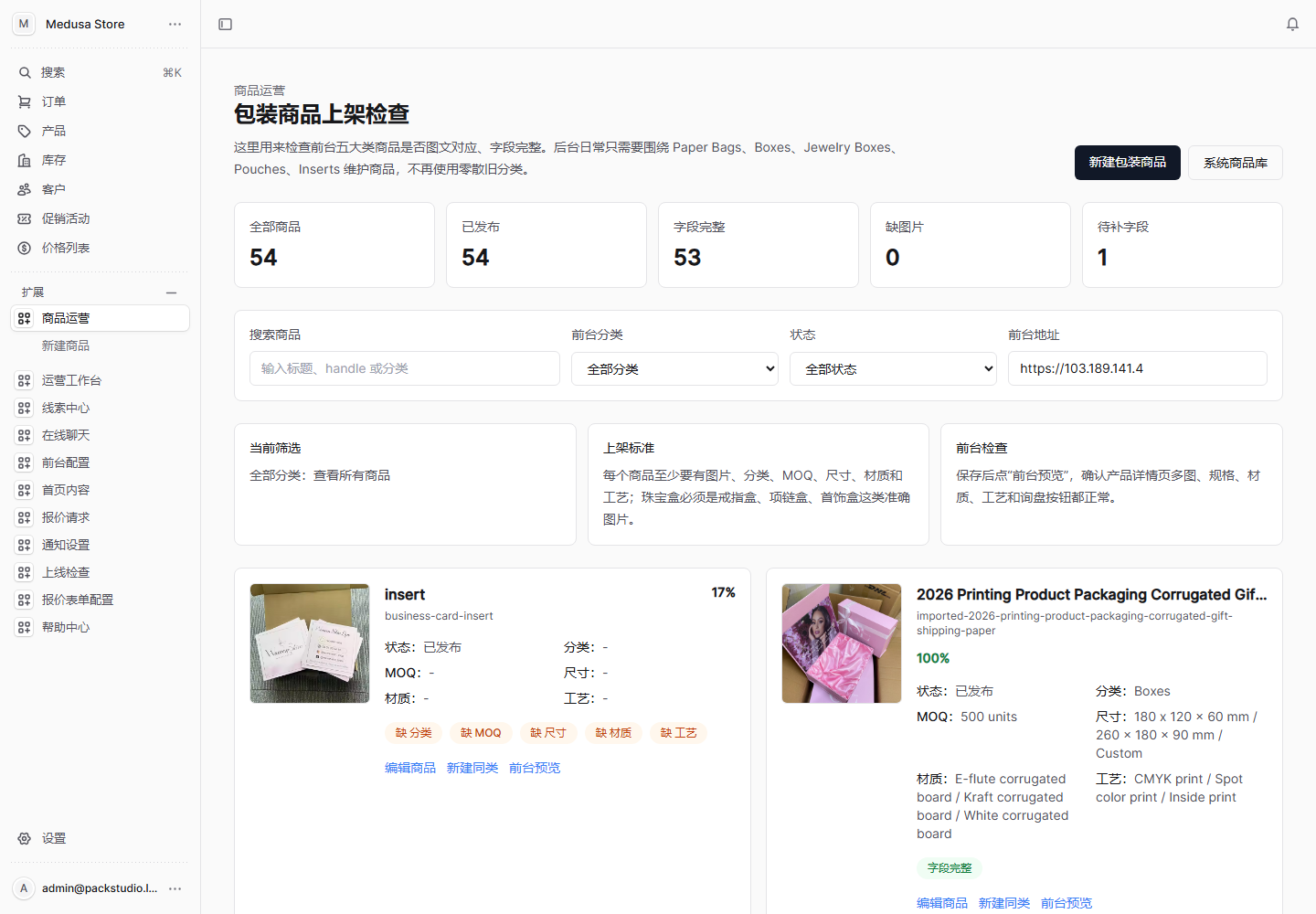1316x914 pixels.
Task: Click the 系统商品库 button
Action: tap(1236, 163)
